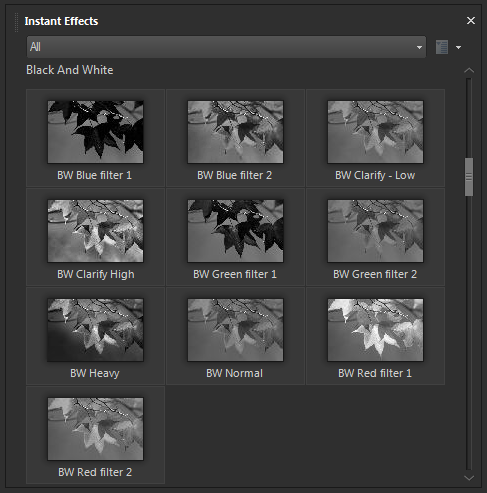Choose the BW Red filter 1 preset
The image size is (487, 493).
click(375, 330)
